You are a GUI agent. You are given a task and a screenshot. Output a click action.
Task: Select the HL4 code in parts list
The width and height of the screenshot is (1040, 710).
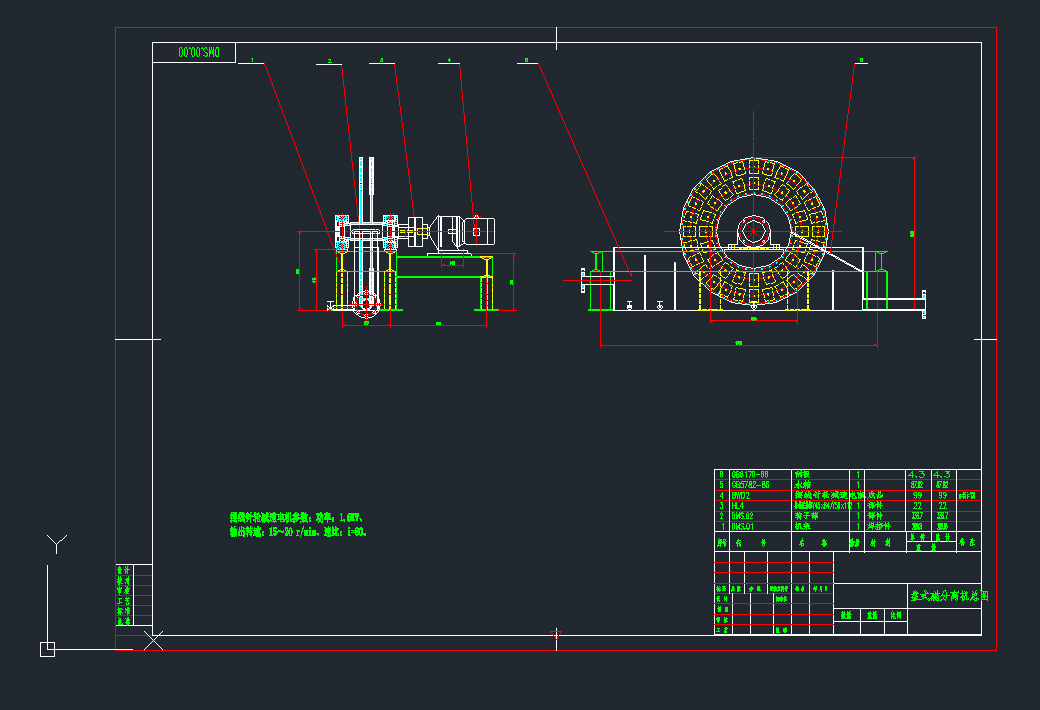[x=738, y=506]
